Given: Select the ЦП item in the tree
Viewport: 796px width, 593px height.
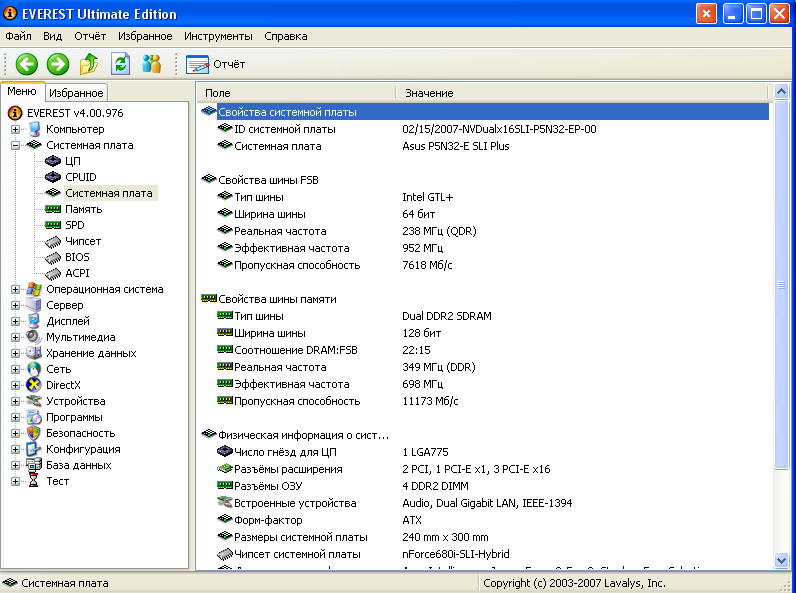Looking at the screenshot, I should point(73,161).
